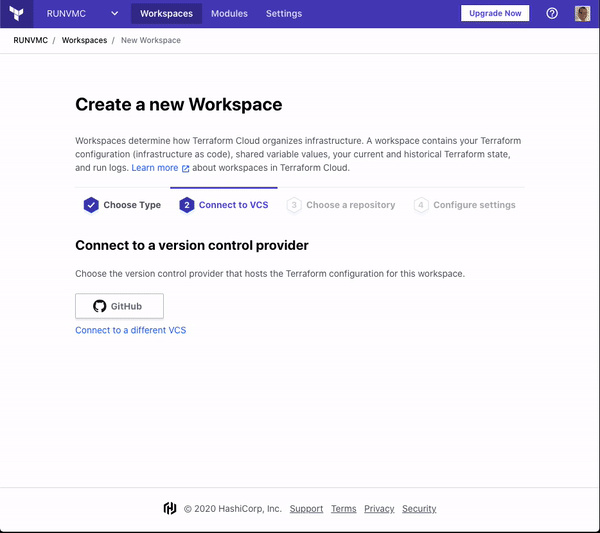Screen dimensions: 600x533
Task: Click the HashiCorp logo in footer
Action: coord(170,509)
